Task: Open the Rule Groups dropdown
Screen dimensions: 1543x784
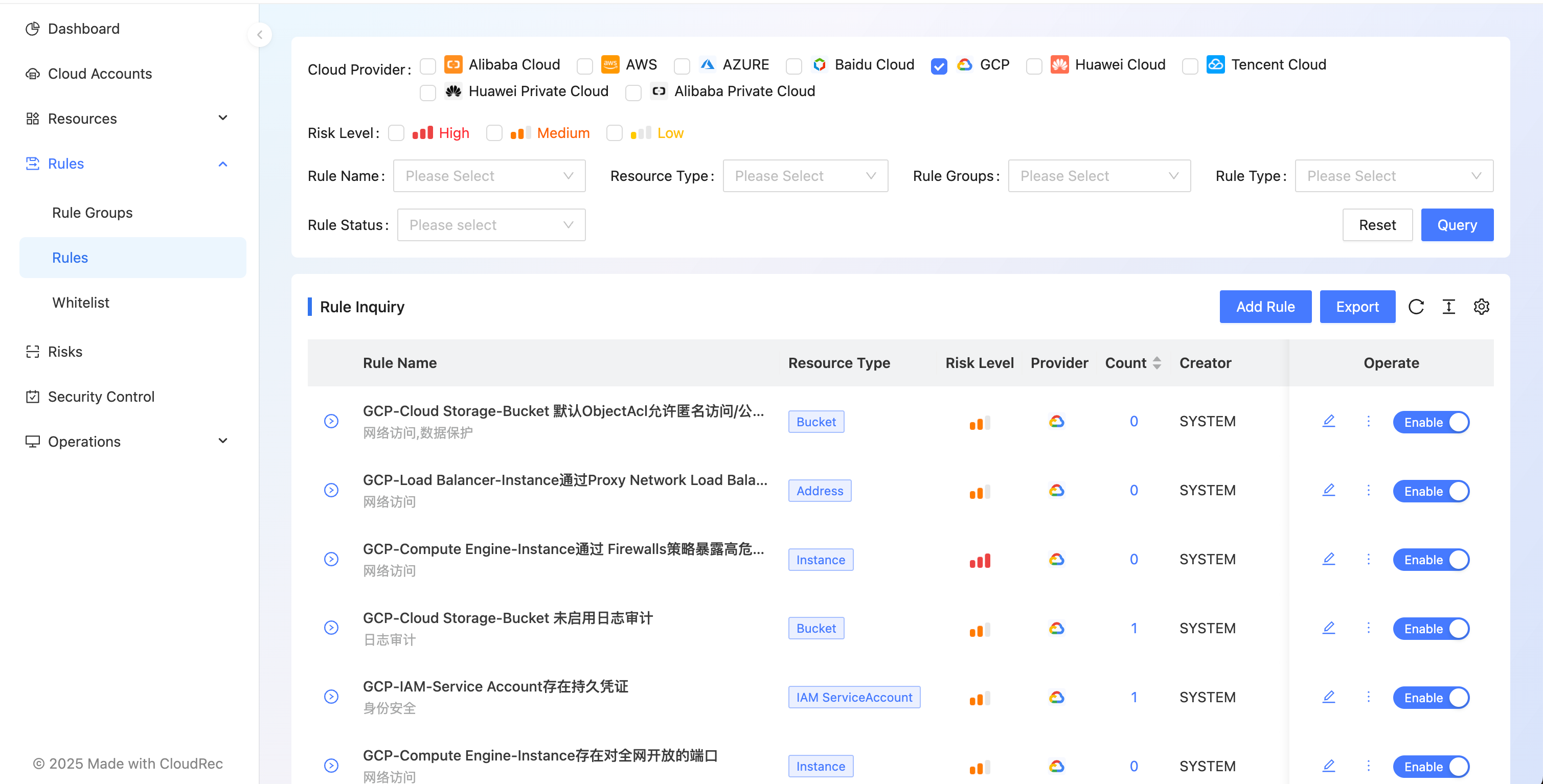Action: coord(1099,176)
